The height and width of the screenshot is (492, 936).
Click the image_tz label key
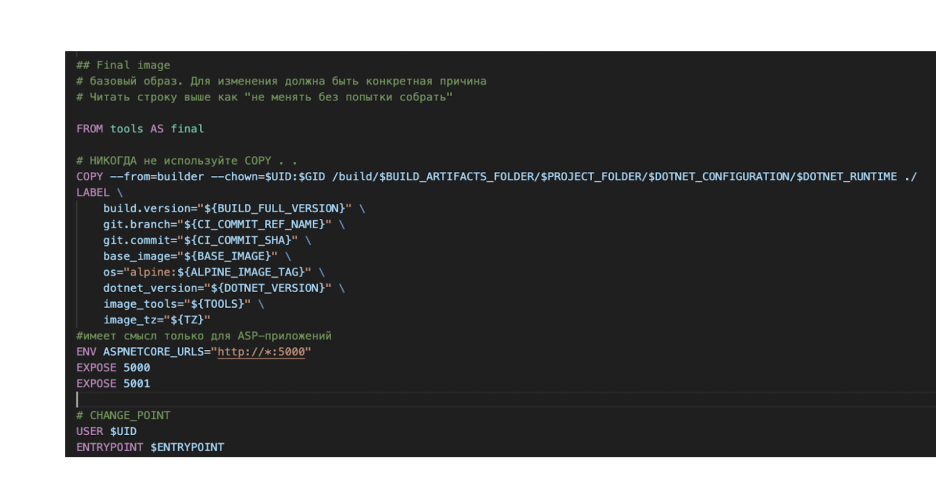pyautogui.click(x=129, y=320)
